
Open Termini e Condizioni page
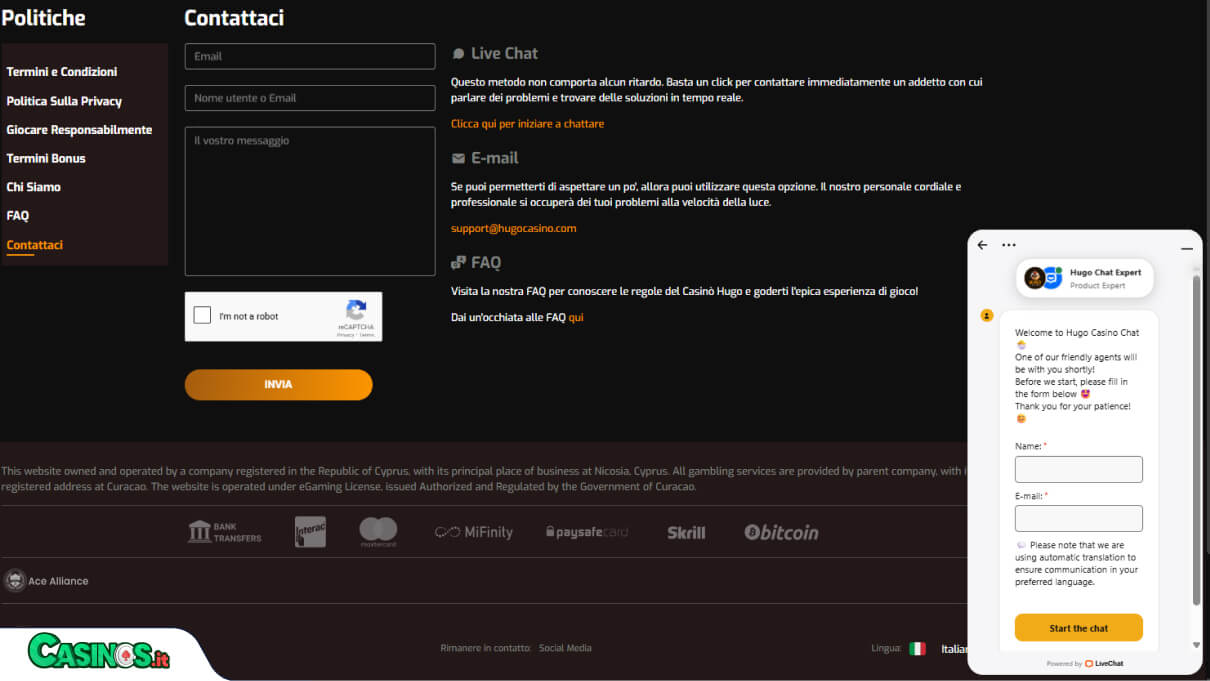(62, 72)
